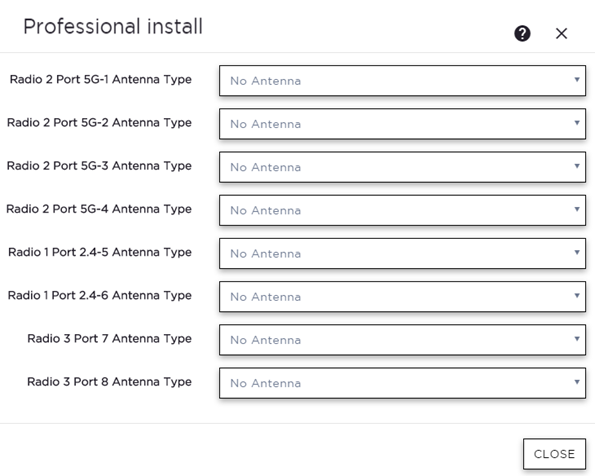The width and height of the screenshot is (595, 476).
Task: Open Radio 2 Port 5G-2 antenna dropdown
Action: coord(402,124)
